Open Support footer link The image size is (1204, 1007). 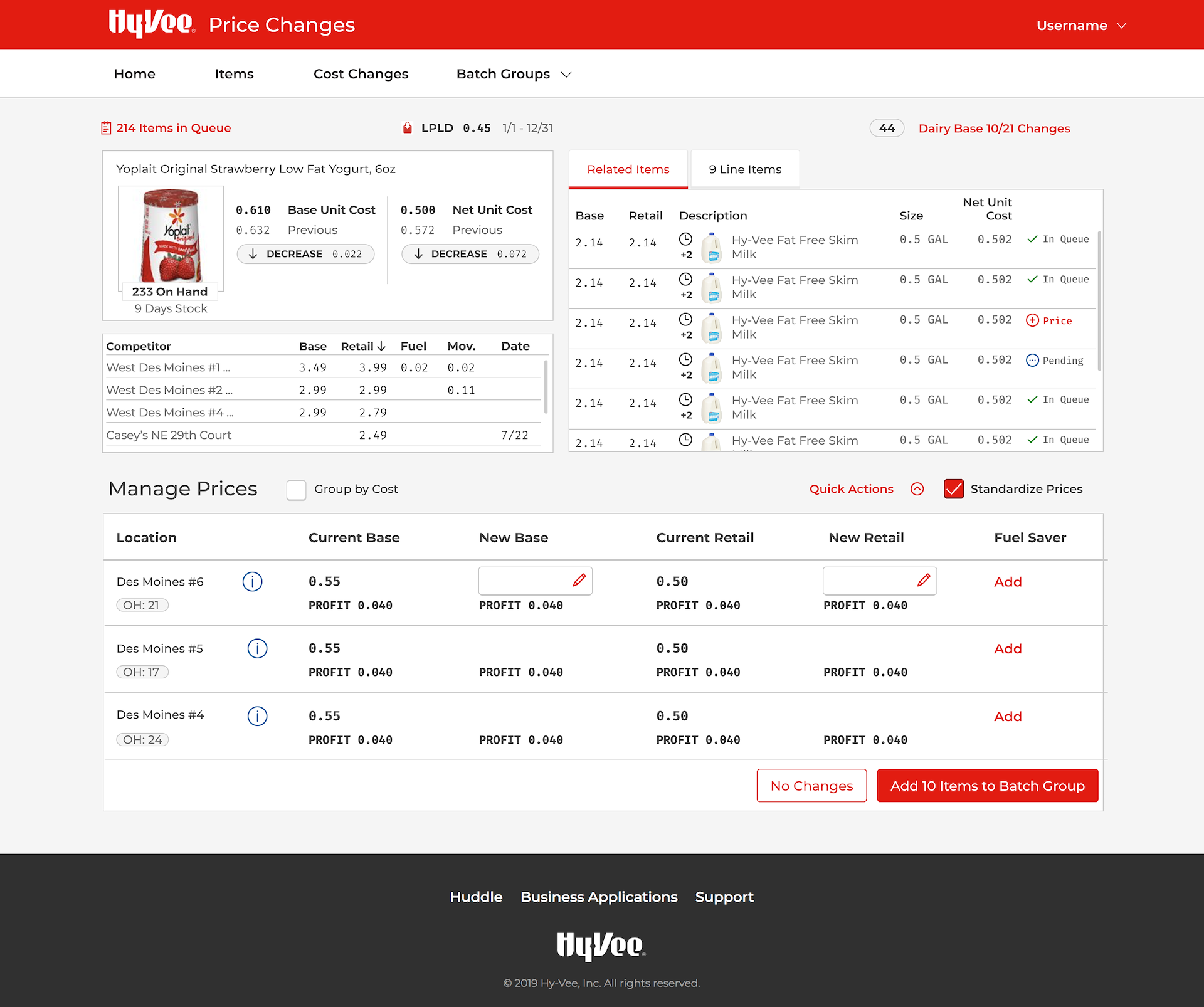pos(724,897)
